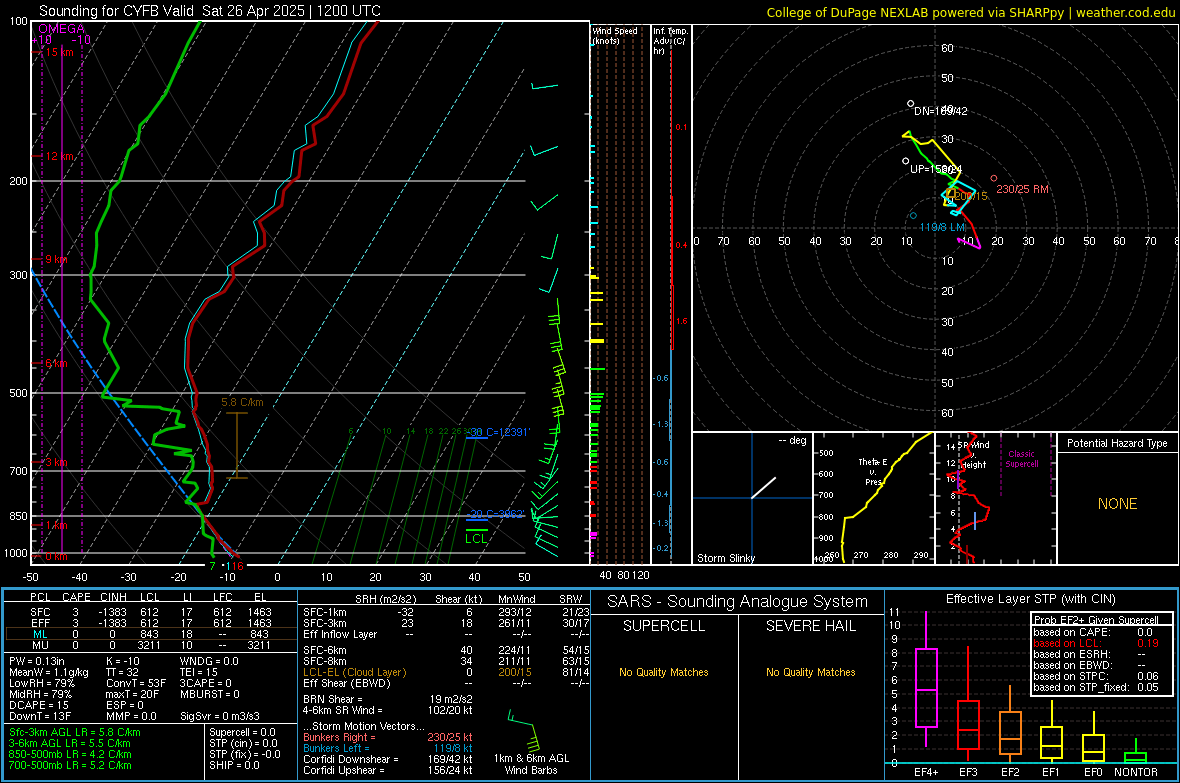Click the Supercell = 0.0 composite value
This screenshot has height=783, width=1180.
(x=242, y=732)
